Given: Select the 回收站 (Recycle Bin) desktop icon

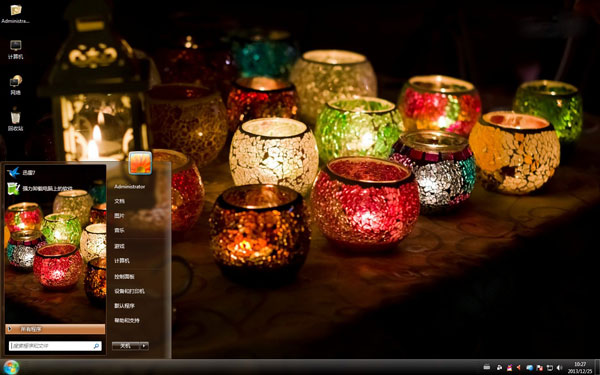Looking at the screenshot, I should (x=15, y=120).
